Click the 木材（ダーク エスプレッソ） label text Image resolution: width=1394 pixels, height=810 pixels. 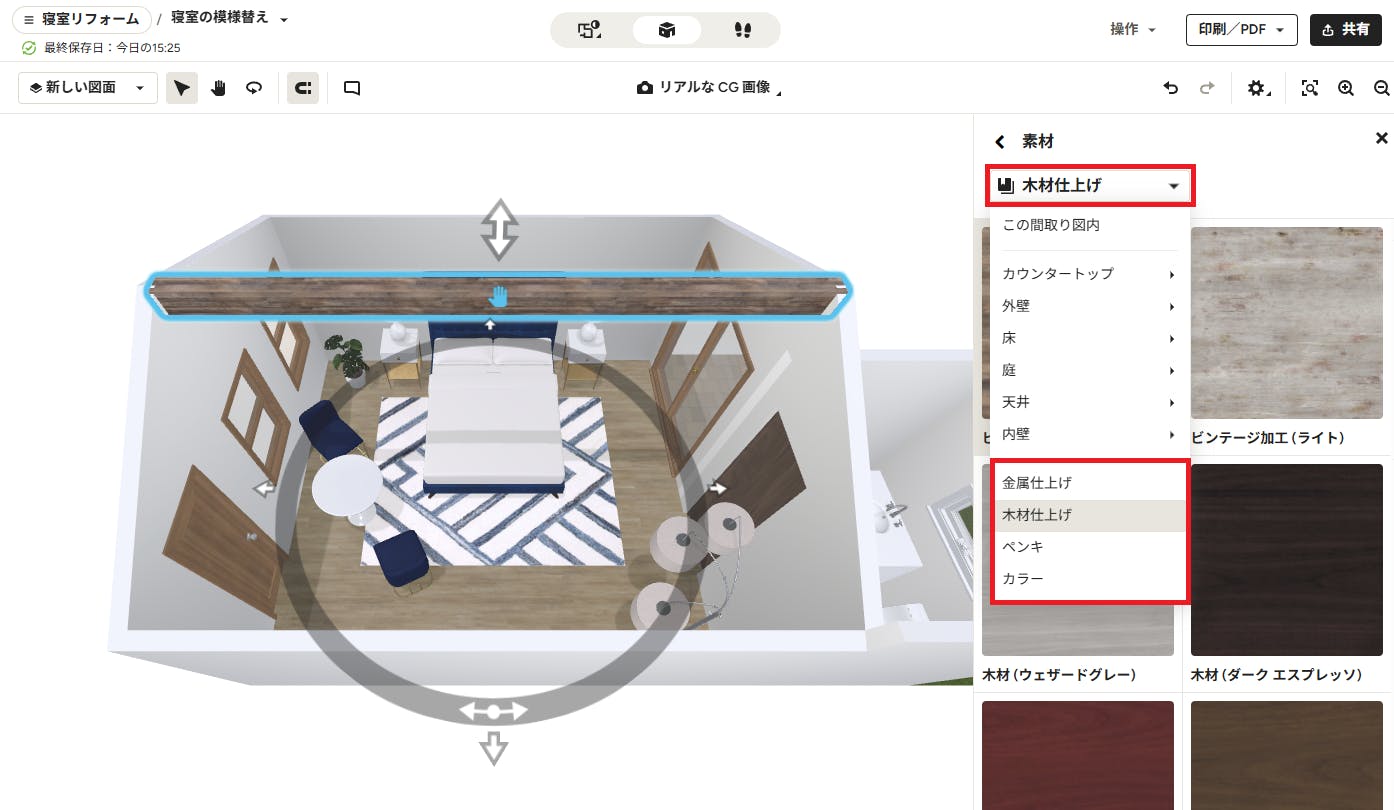(1276, 675)
